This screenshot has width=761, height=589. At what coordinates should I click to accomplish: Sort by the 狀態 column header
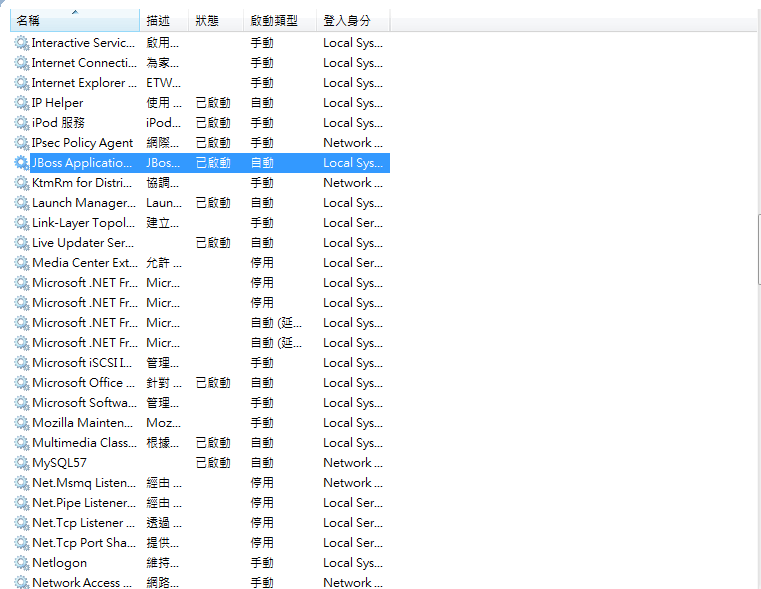pos(216,20)
